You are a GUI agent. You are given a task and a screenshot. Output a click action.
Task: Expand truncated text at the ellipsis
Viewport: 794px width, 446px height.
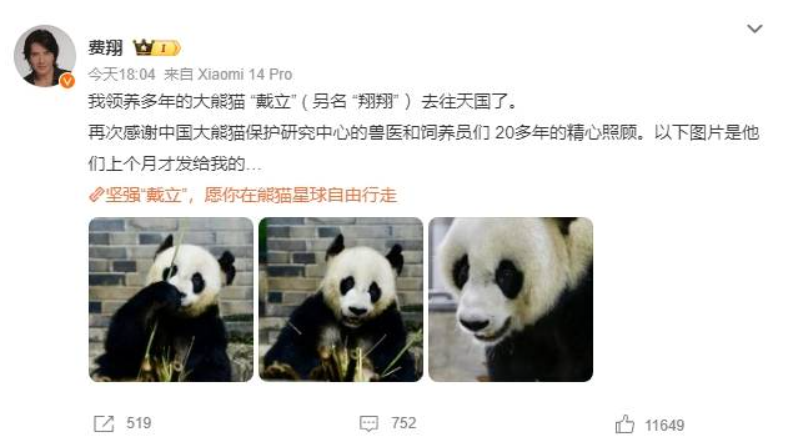tap(253, 165)
